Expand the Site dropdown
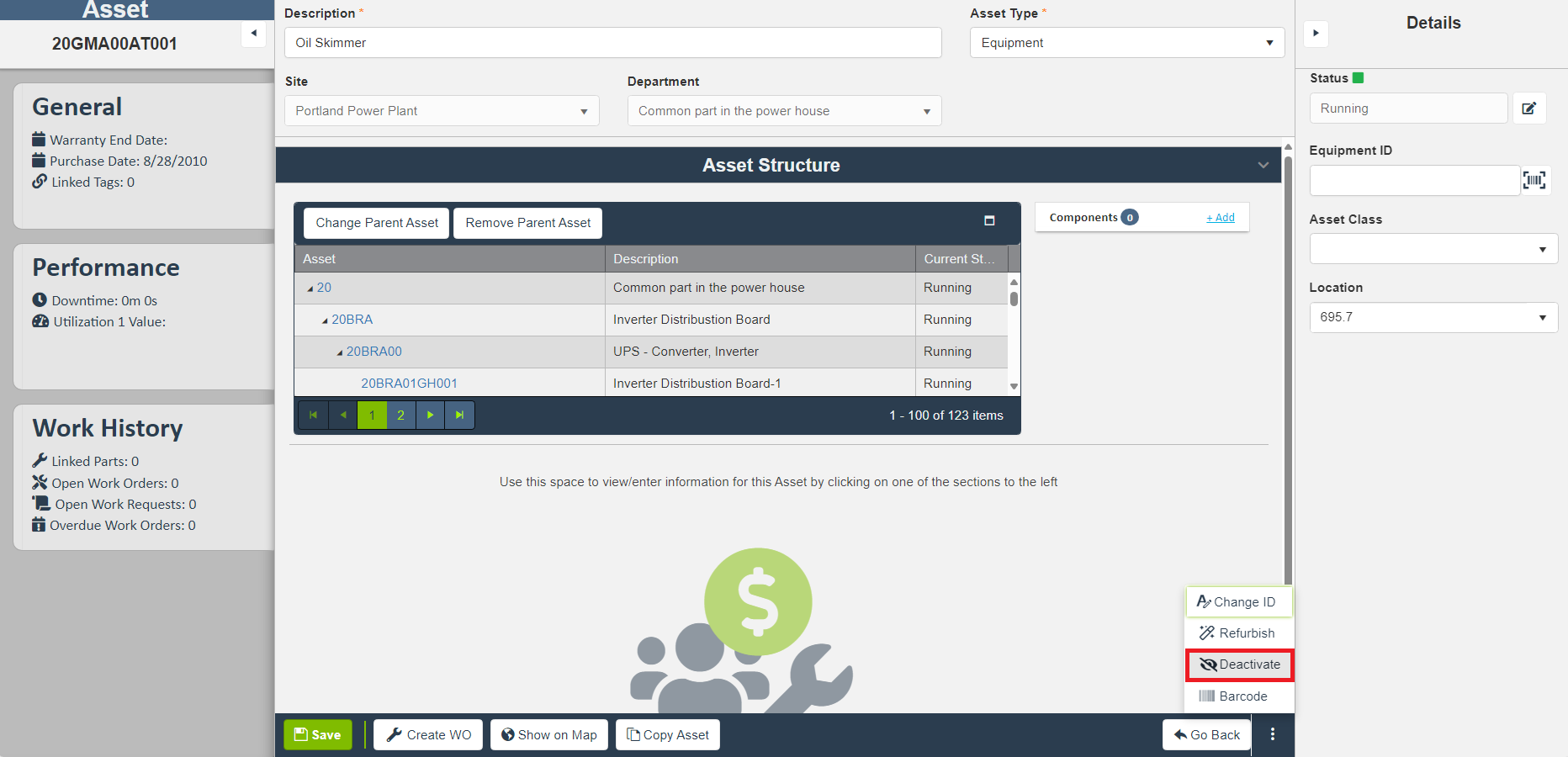Screen dimensions: 1568x757 coord(442,111)
